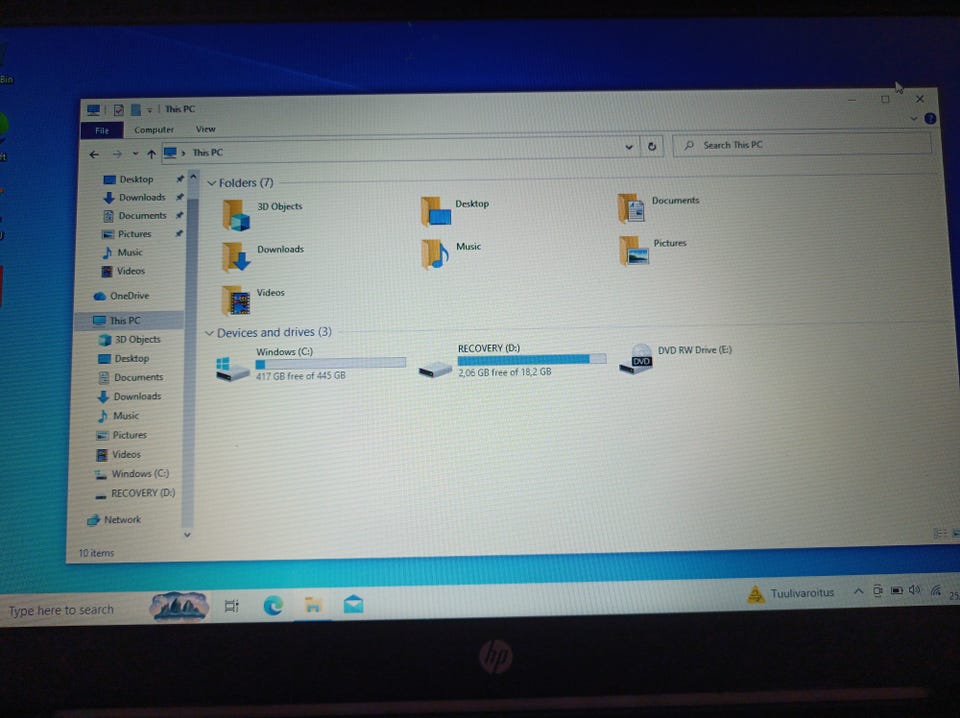The height and width of the screenshot is (718, 960).
Task: Open the Windows (C:) drive icon
Action: 232,368
